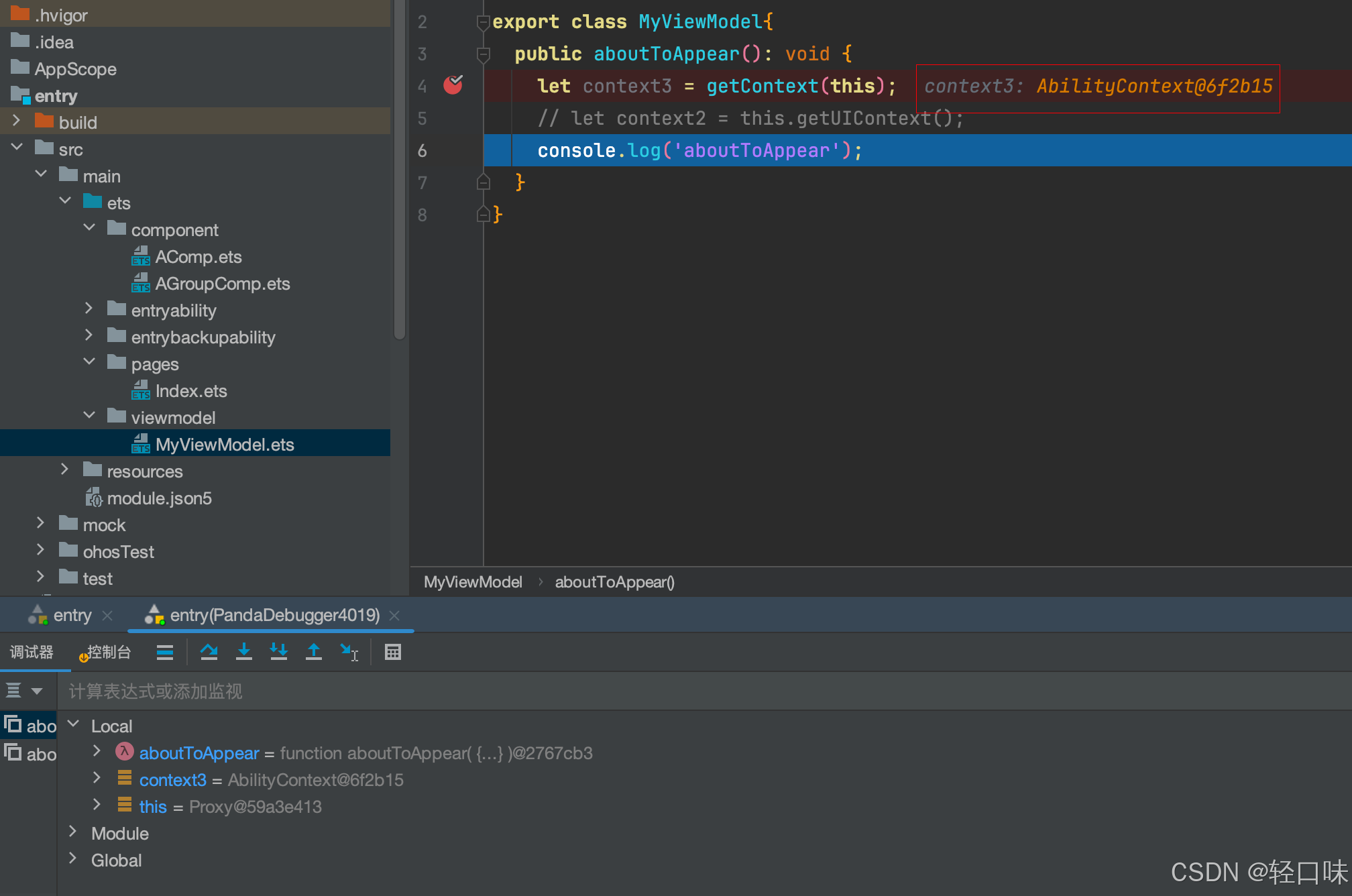Click the Step Out debug icon
Viewport: 1352px width, 896px height.
click(314, 652)
